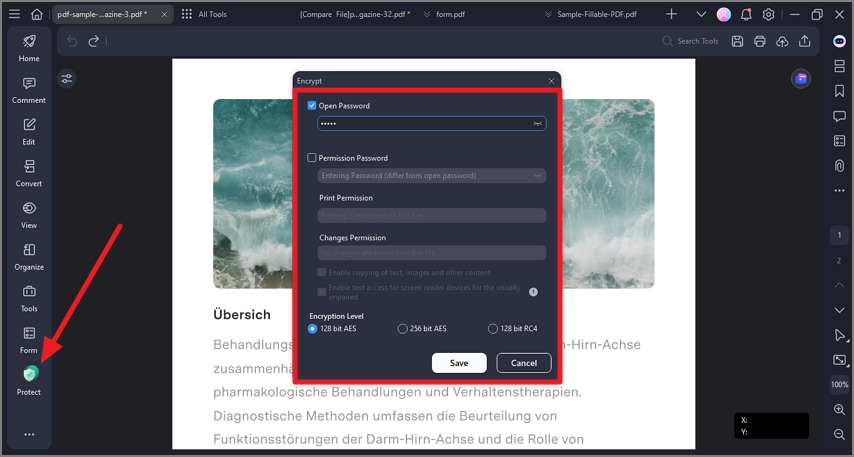Viewport: 854px width, 457px height.
Task: Open the Tools section
Action: coord(29,298)
